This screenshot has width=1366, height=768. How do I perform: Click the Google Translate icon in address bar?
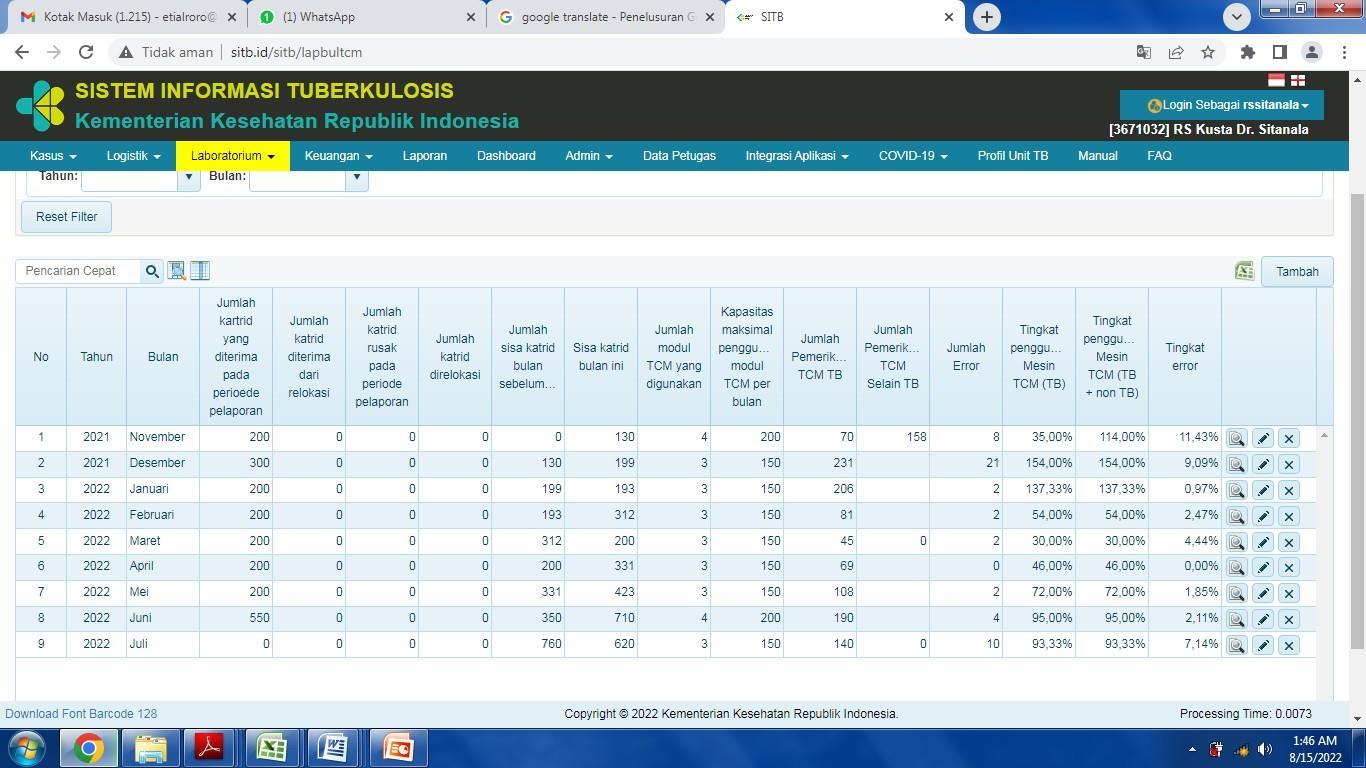(x=1144, y=52)
